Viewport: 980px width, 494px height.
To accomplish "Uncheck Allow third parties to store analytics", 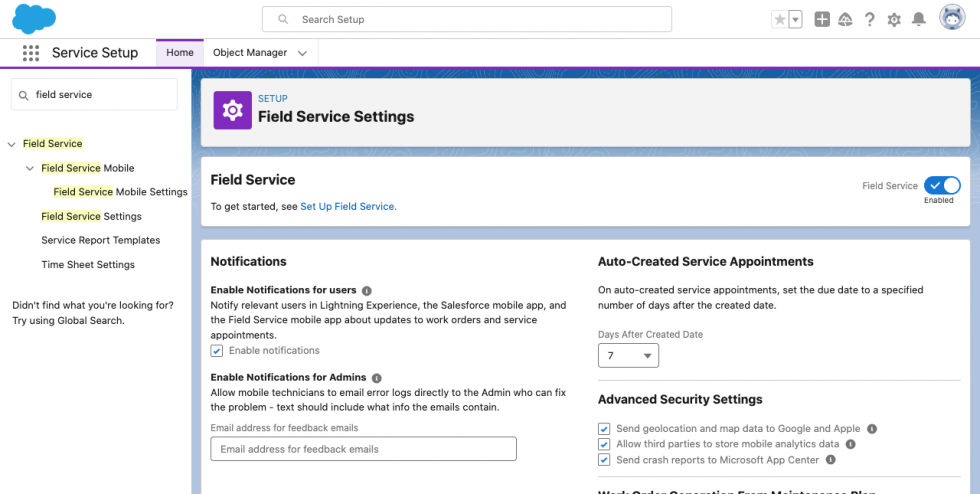I will pyautogui.click(x=604, y=444).
